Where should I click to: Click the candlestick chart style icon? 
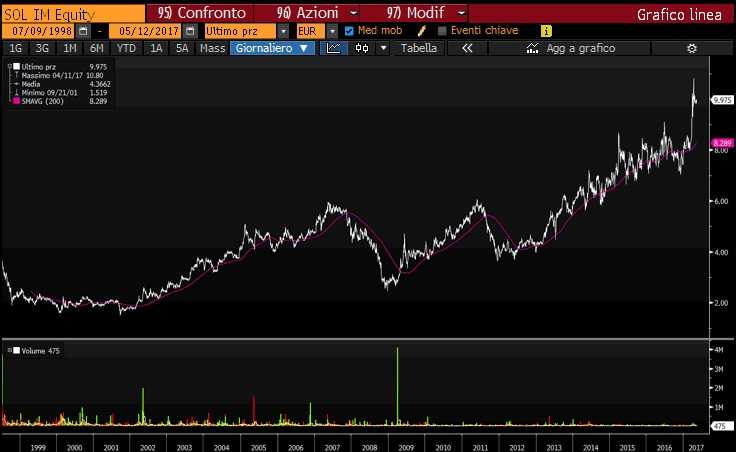tap(361, 48)
